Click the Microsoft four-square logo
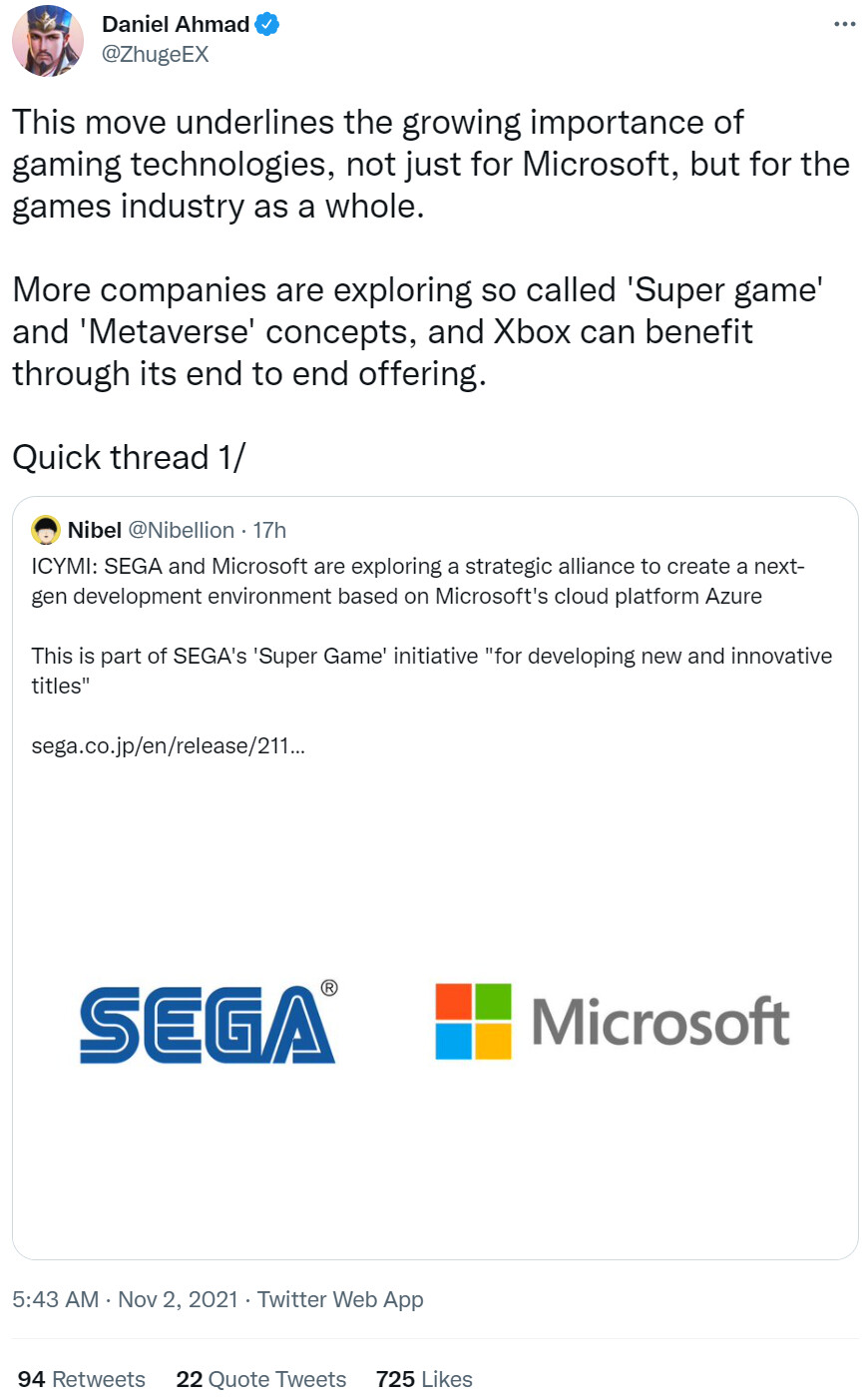The height and width of the screenshot is (1399, 868). click(473, 1021)
